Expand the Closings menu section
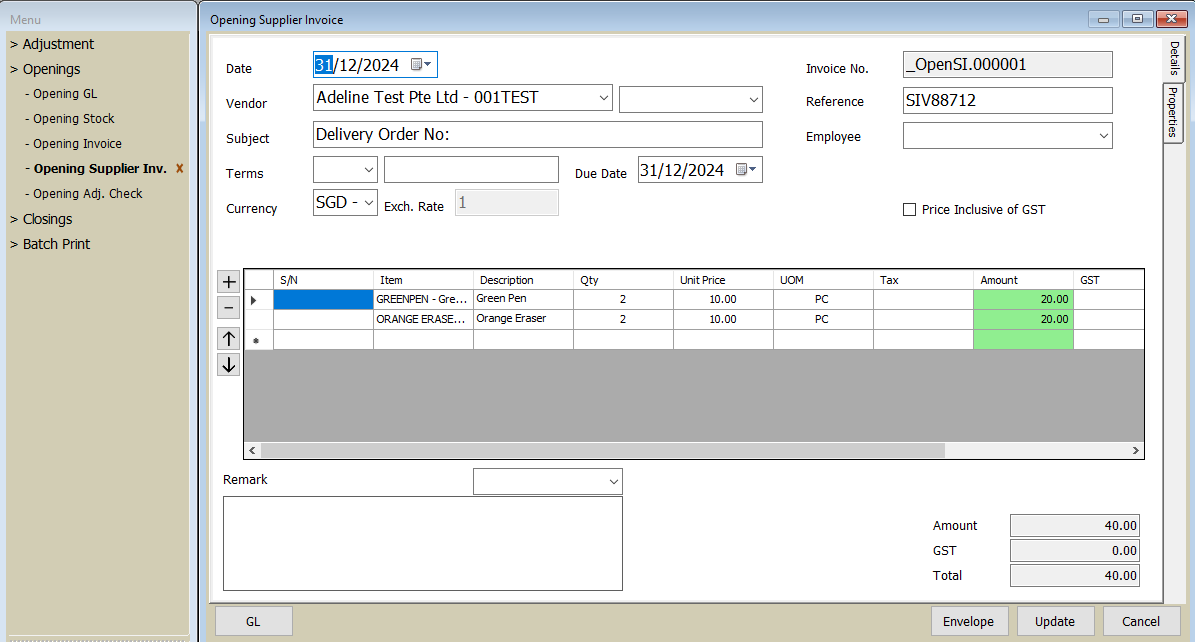This screenshot has height=642, width=1195. coord(47,219)
